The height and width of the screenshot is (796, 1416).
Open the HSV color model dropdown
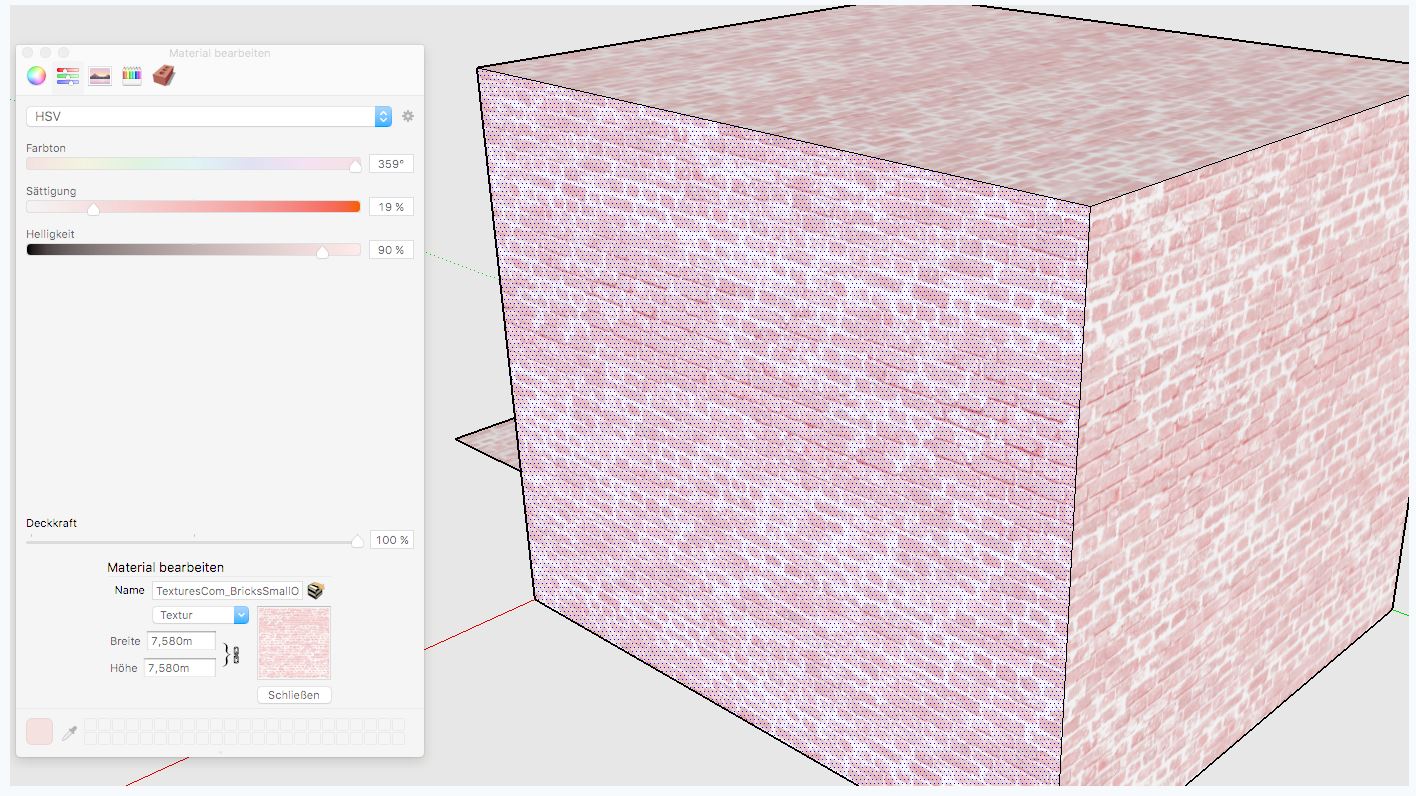point(383,117)
